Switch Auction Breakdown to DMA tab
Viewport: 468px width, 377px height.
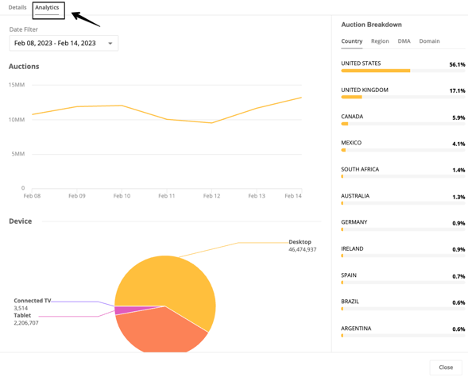pos(404,41)
